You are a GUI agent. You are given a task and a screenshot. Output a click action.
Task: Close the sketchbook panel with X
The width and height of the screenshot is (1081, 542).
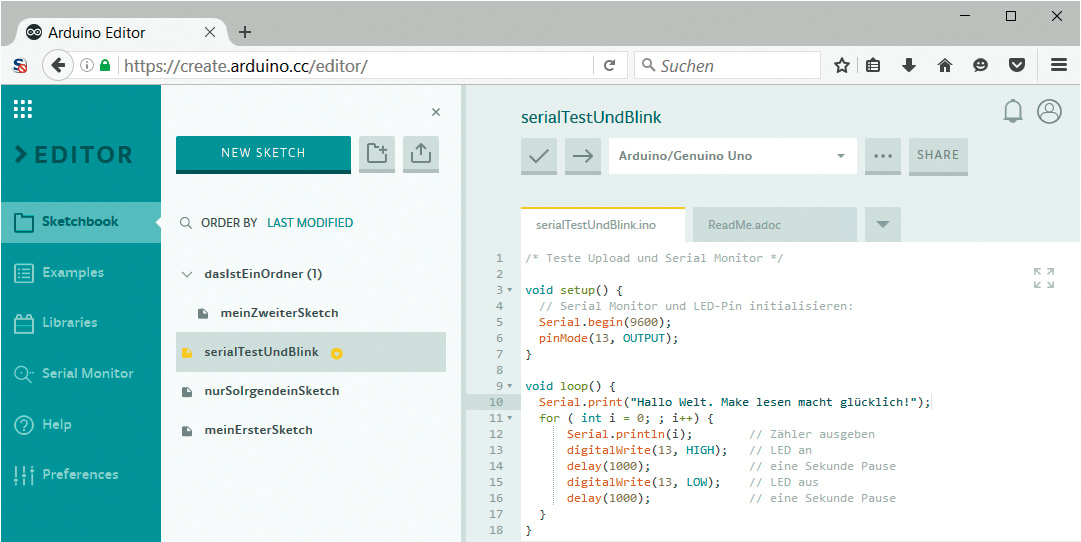(x=435, y=112)
